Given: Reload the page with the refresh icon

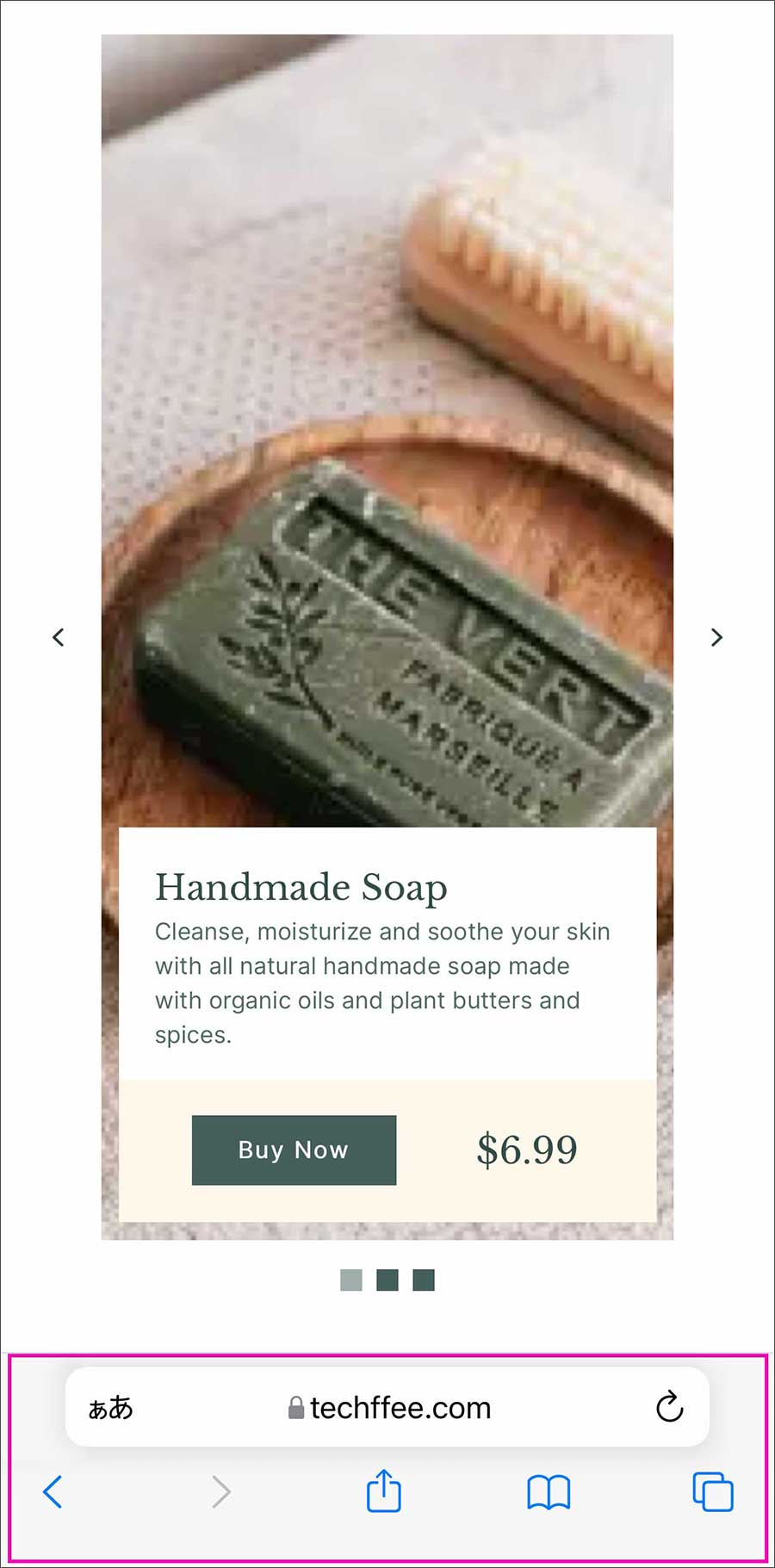Looking at the screenshot, I should coord(669,1407).
